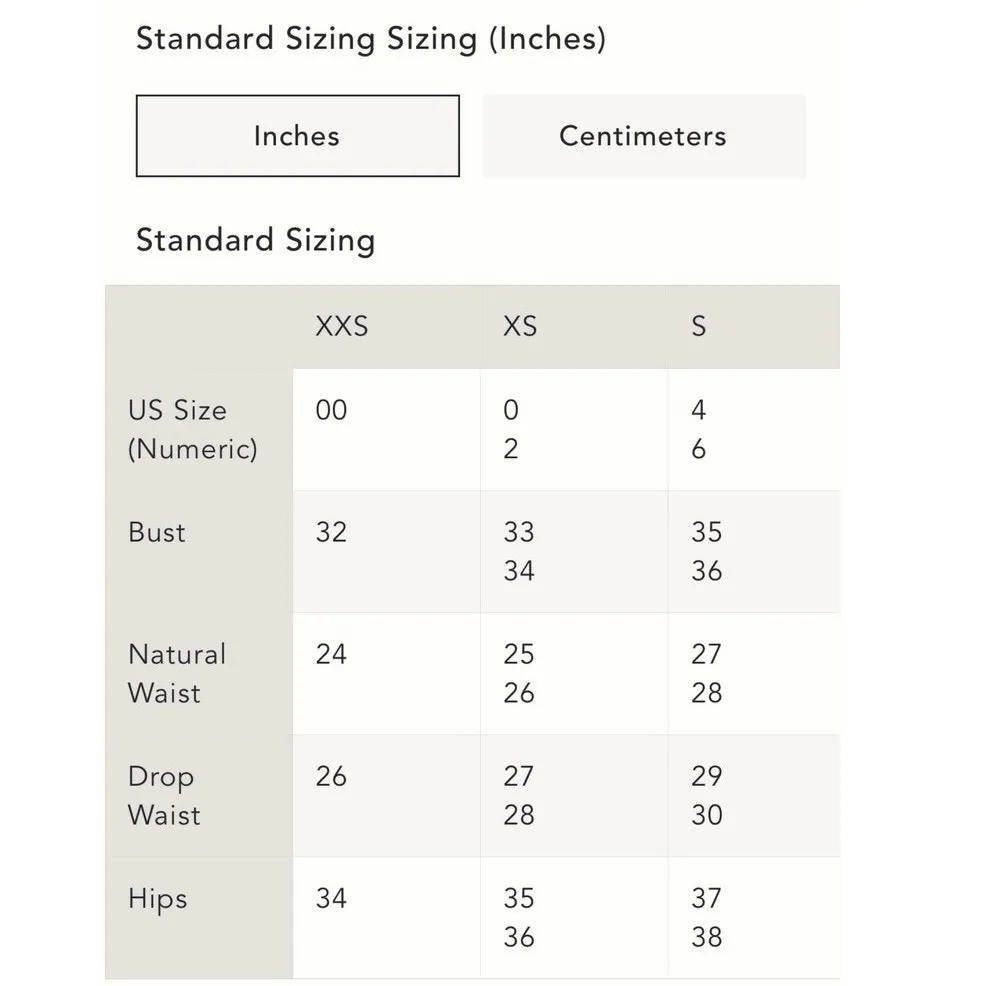The height and width of the screenshot is (986, 986).
Task: Select the XXS hips value 34
Action: tap(331, 899)
